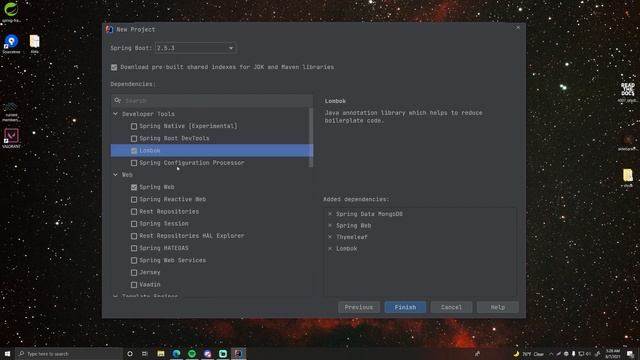640x360 pixels.
Task: Open Spotify from the taskbar
Action: coord(192,353)
